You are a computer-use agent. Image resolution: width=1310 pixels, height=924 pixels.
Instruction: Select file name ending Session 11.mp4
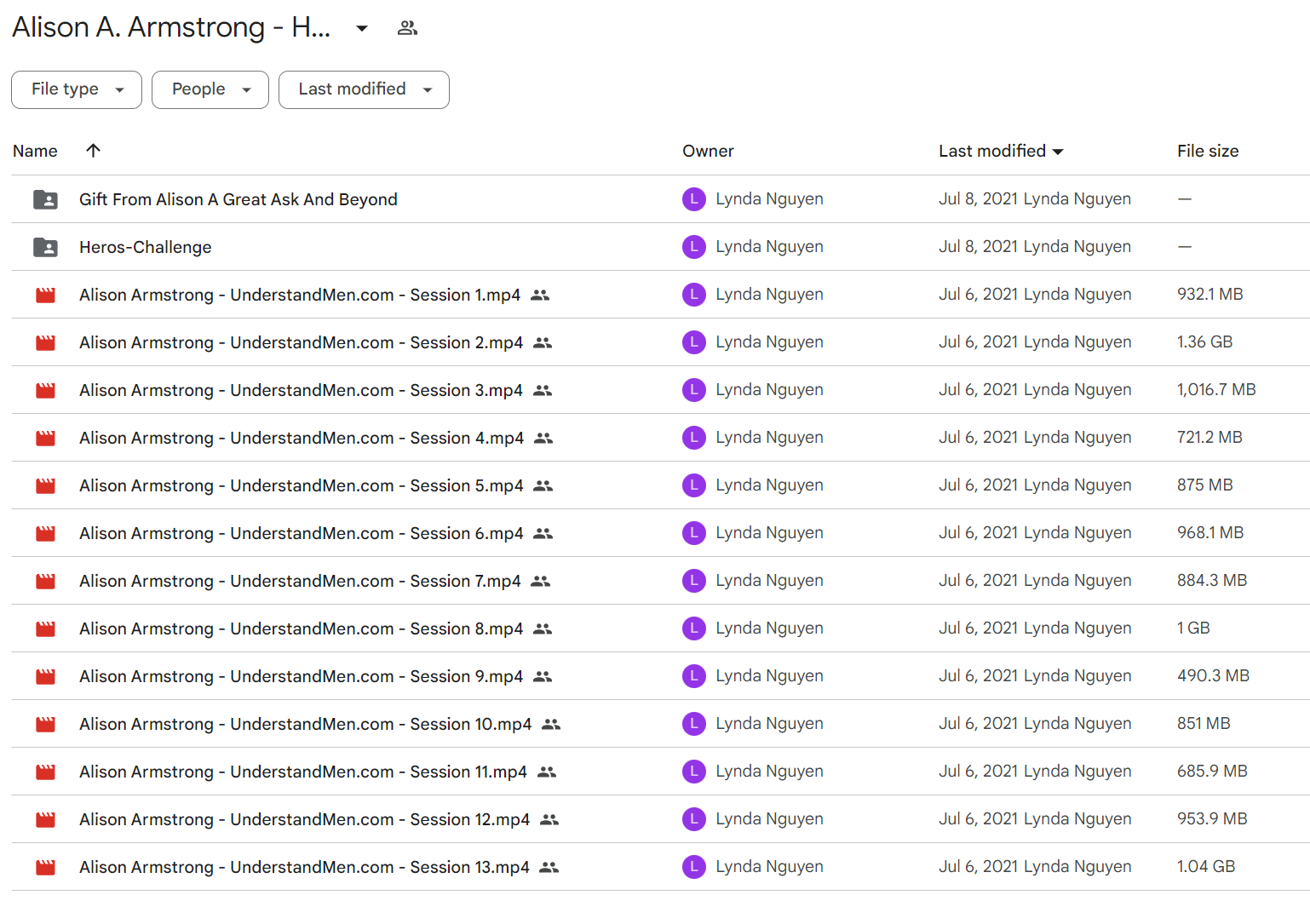click(303, 772)
